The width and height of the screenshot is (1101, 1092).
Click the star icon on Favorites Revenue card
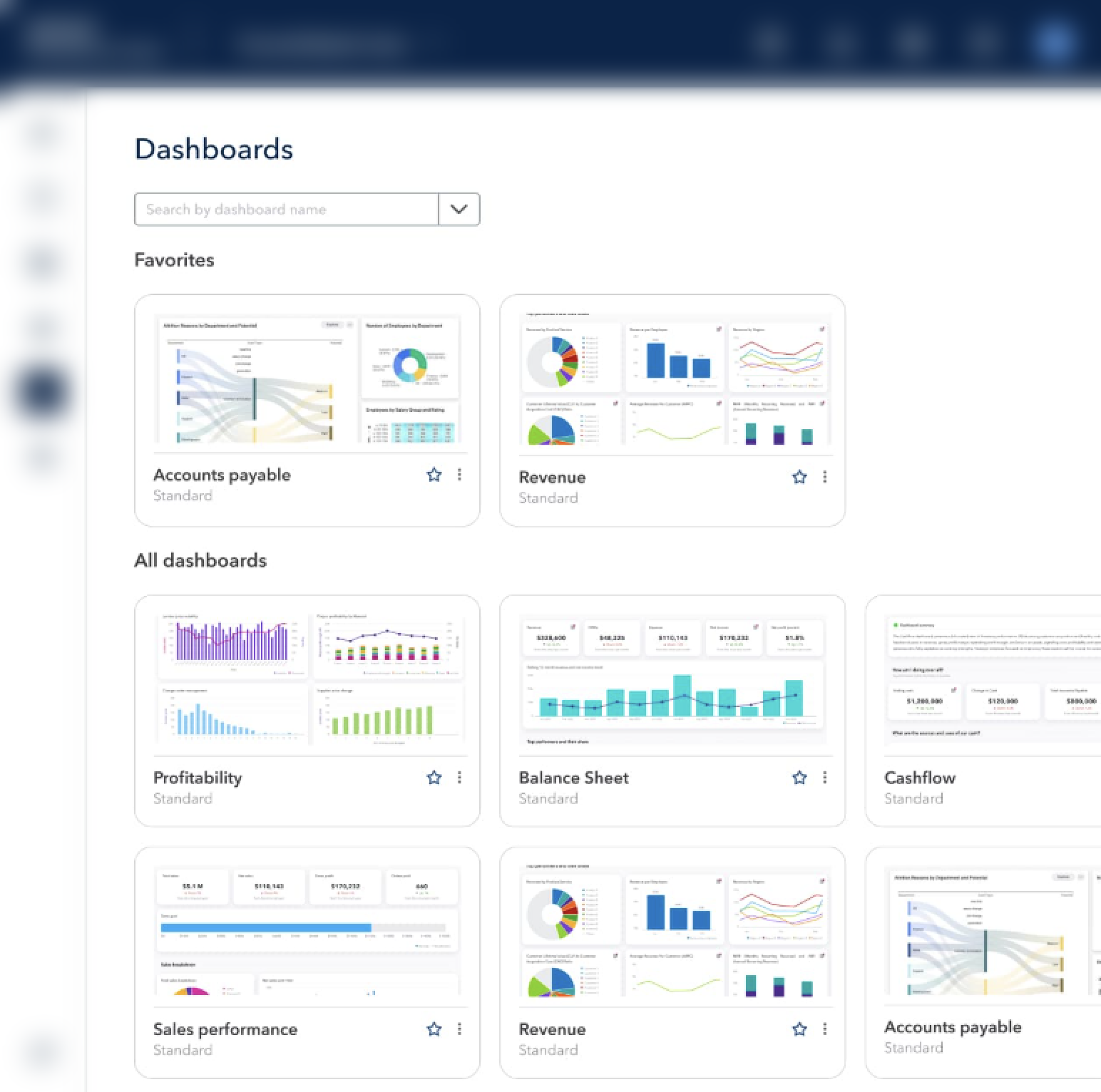[799, 477]
